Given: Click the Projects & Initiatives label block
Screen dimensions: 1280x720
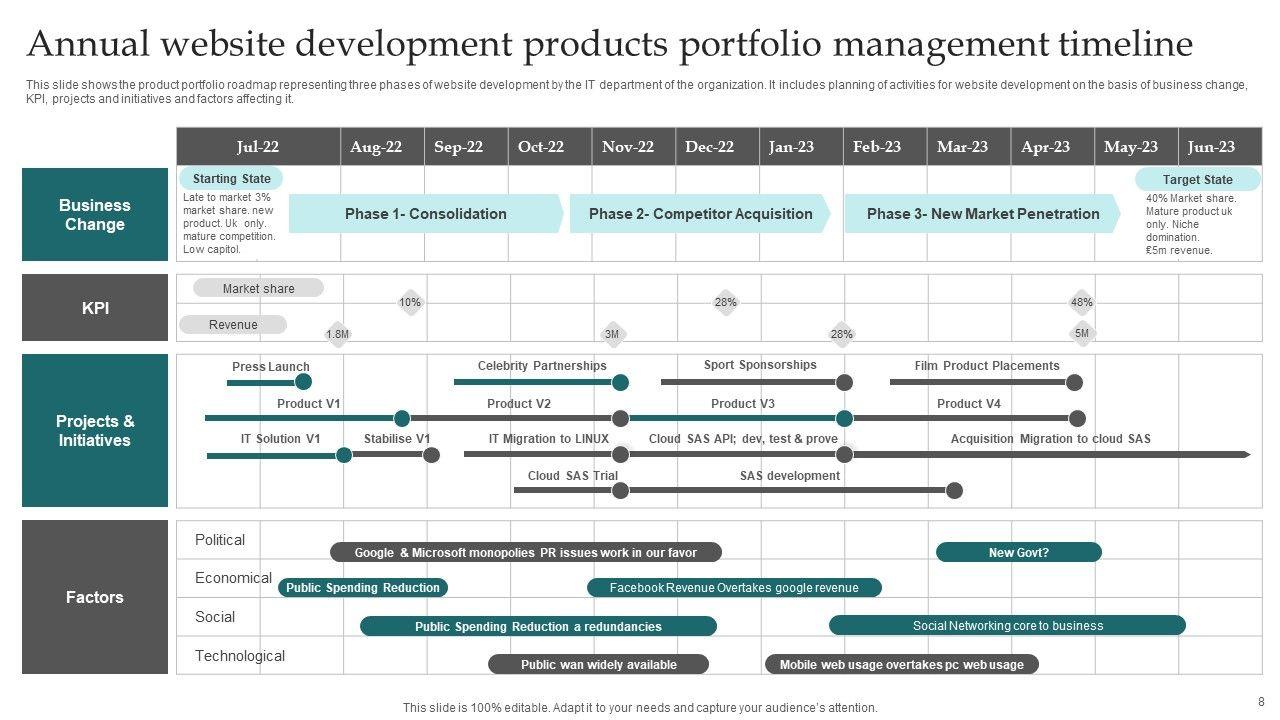Looking at the screenshot, I should coord(95,431).
